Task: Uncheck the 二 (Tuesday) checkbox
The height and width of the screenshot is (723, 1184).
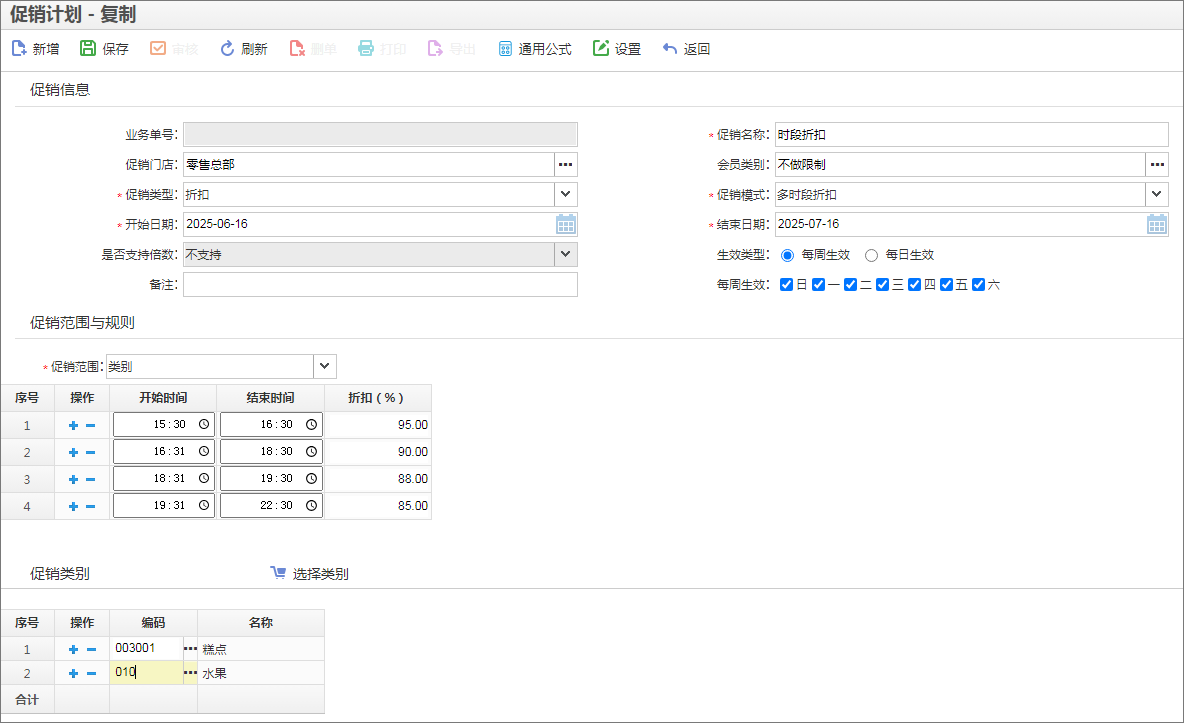Action: pyautogui.click(x=850, y=285)
